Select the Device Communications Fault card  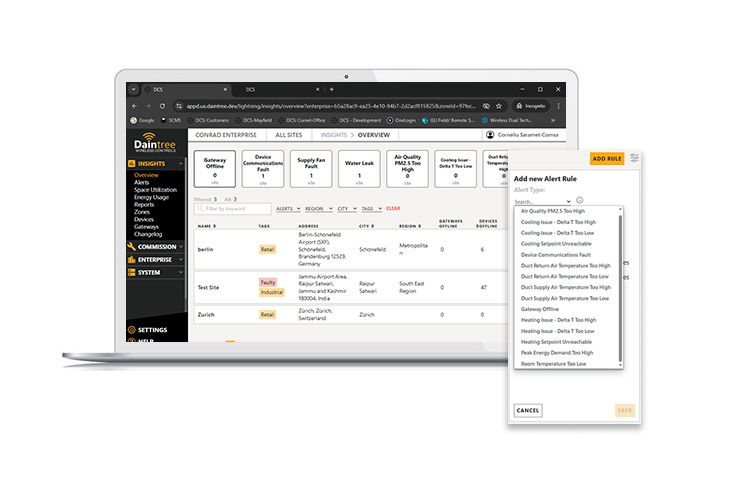click(x=263, y=169)
